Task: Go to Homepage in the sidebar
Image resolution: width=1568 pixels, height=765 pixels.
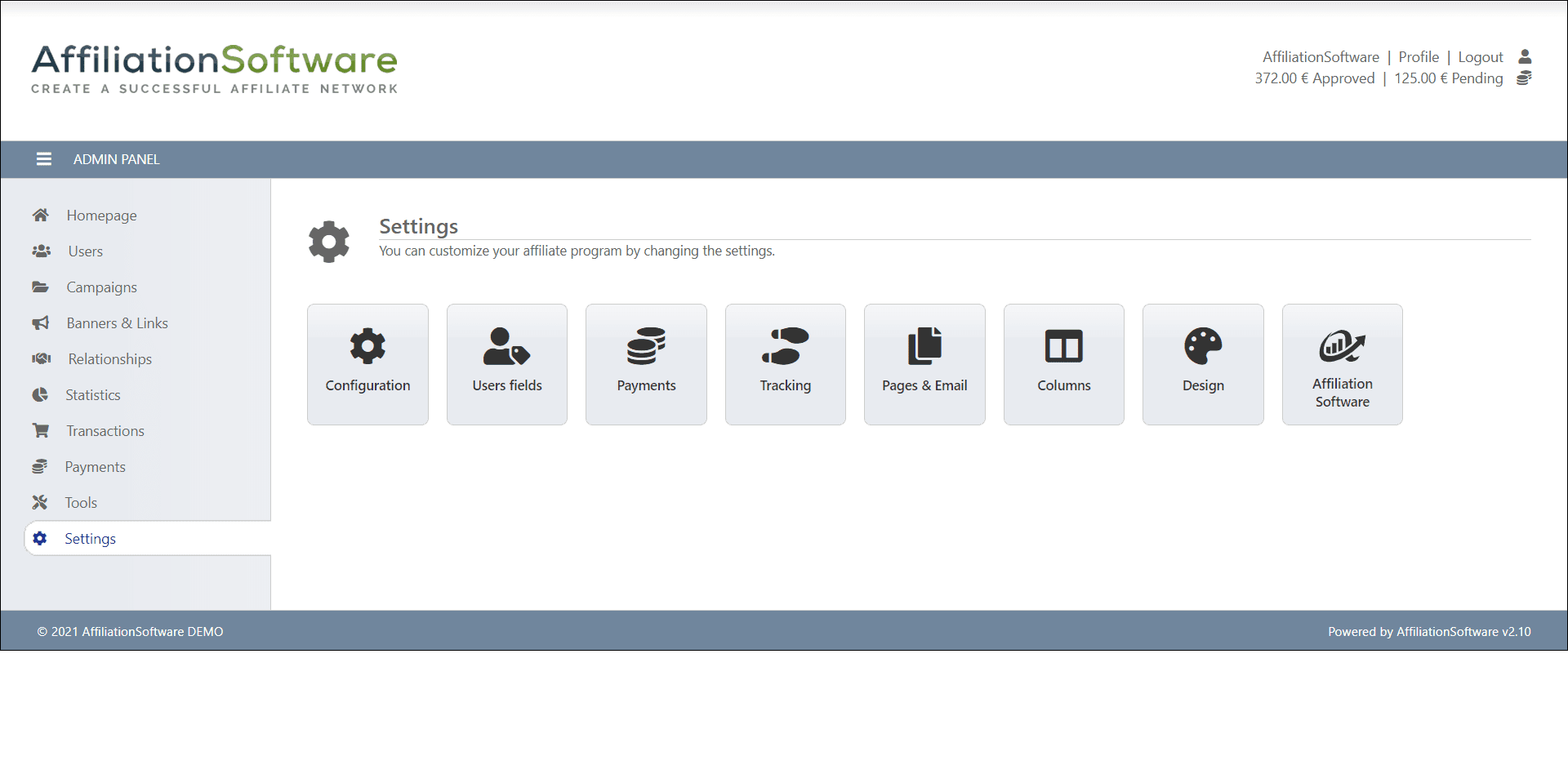Action: tap(101, 216)
